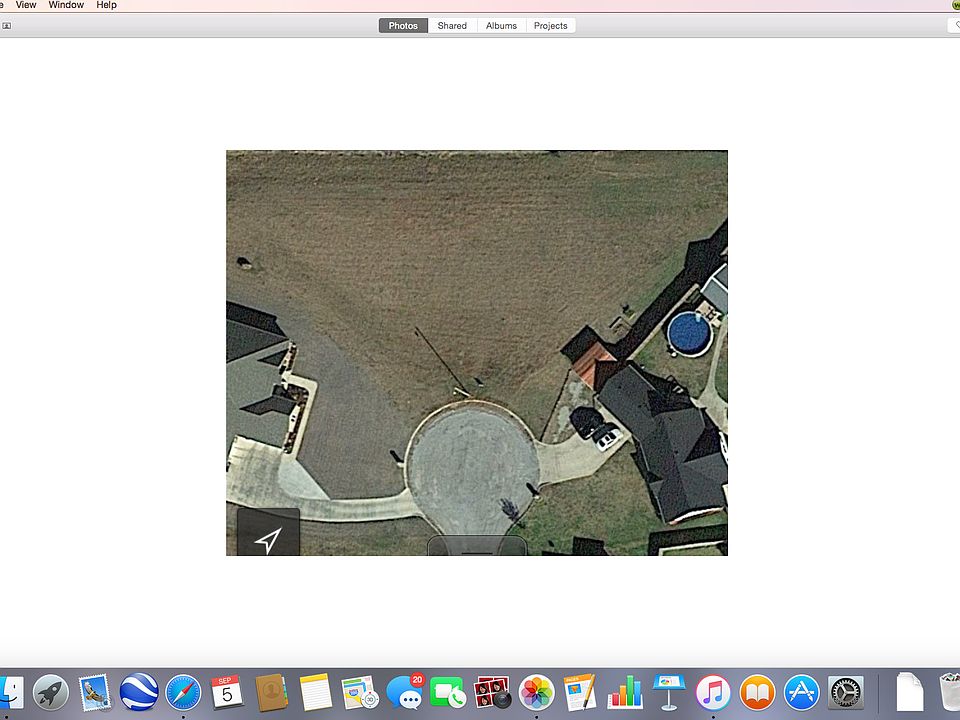The width and height of the screenshot is (960, 720).
Task: Open iBooks in the Dock
Action: 757,692
